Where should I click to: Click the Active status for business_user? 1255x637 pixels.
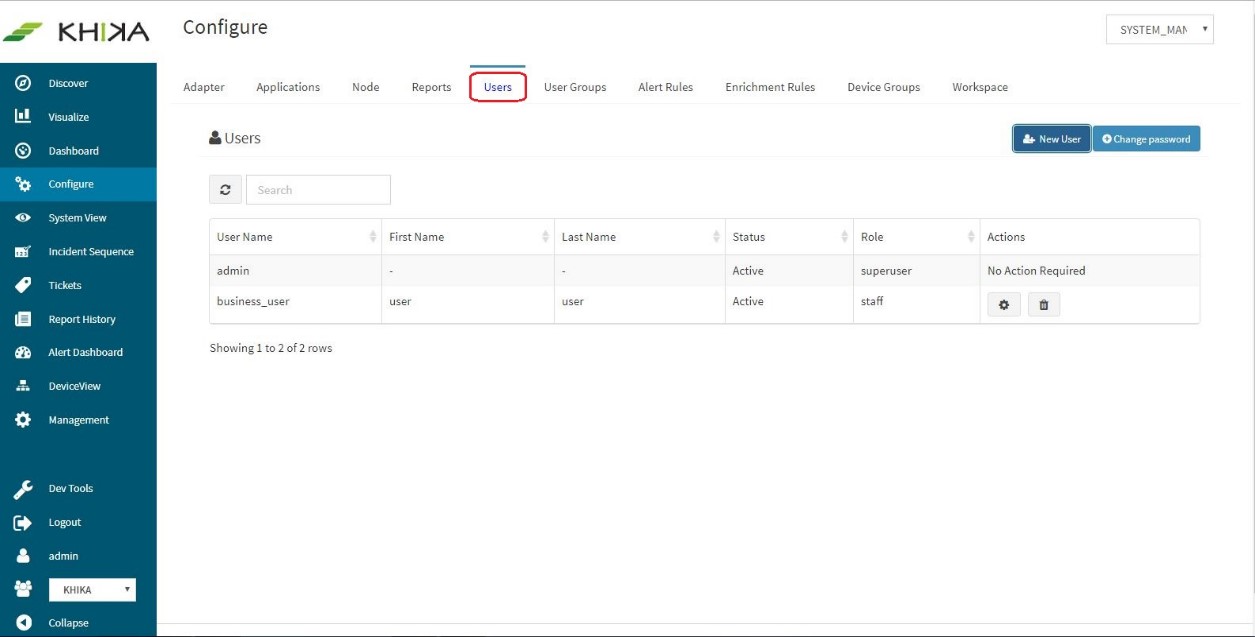click(748, 301)
